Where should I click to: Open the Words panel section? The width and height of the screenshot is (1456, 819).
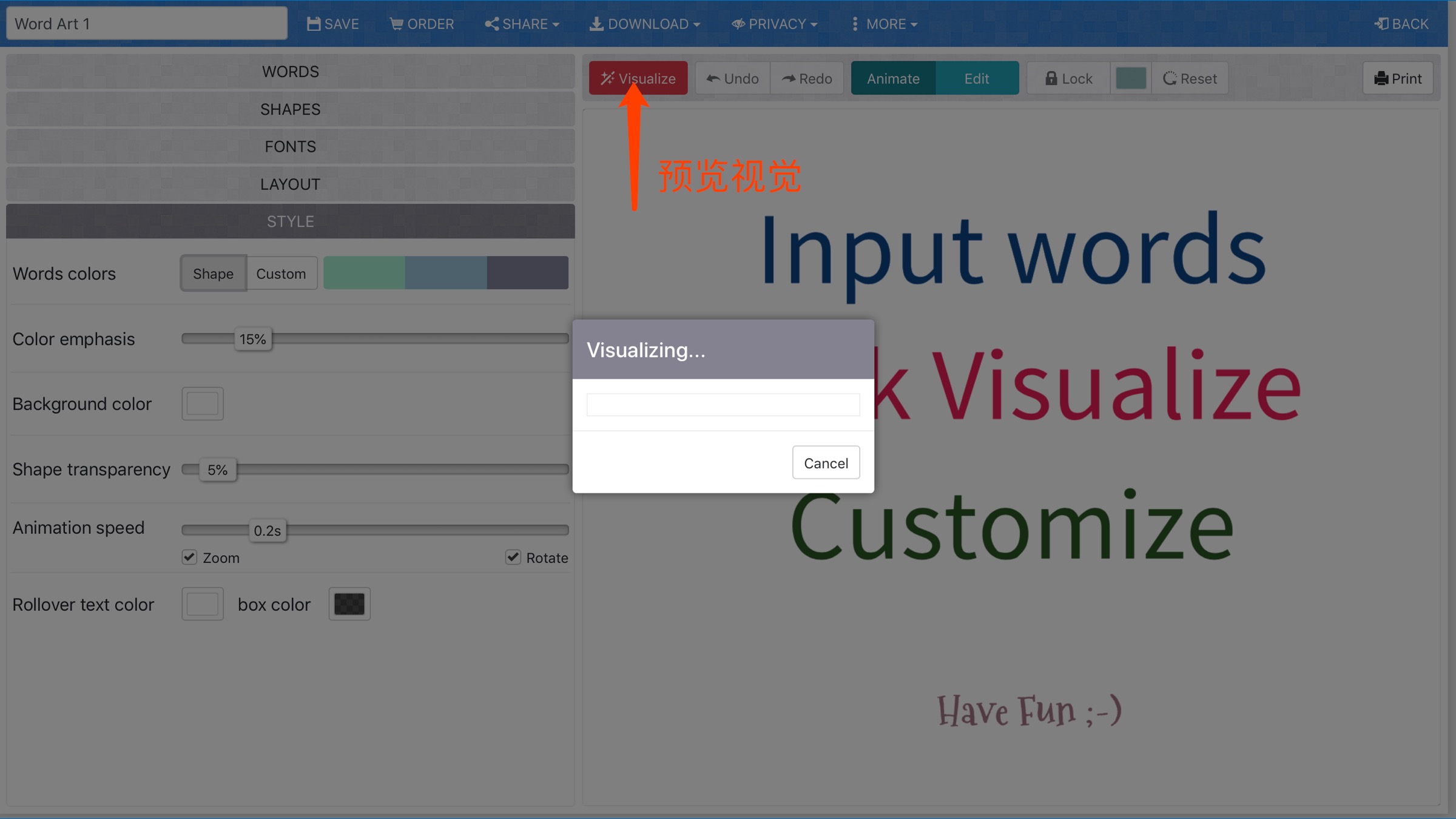tap(290, 72)
